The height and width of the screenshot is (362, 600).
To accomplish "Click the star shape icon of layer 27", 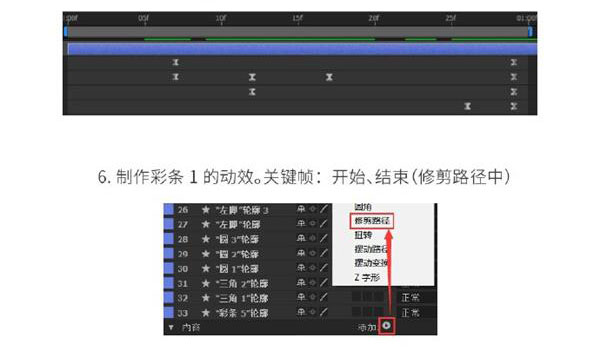I will pyautogui.click(x=206, y=224).
